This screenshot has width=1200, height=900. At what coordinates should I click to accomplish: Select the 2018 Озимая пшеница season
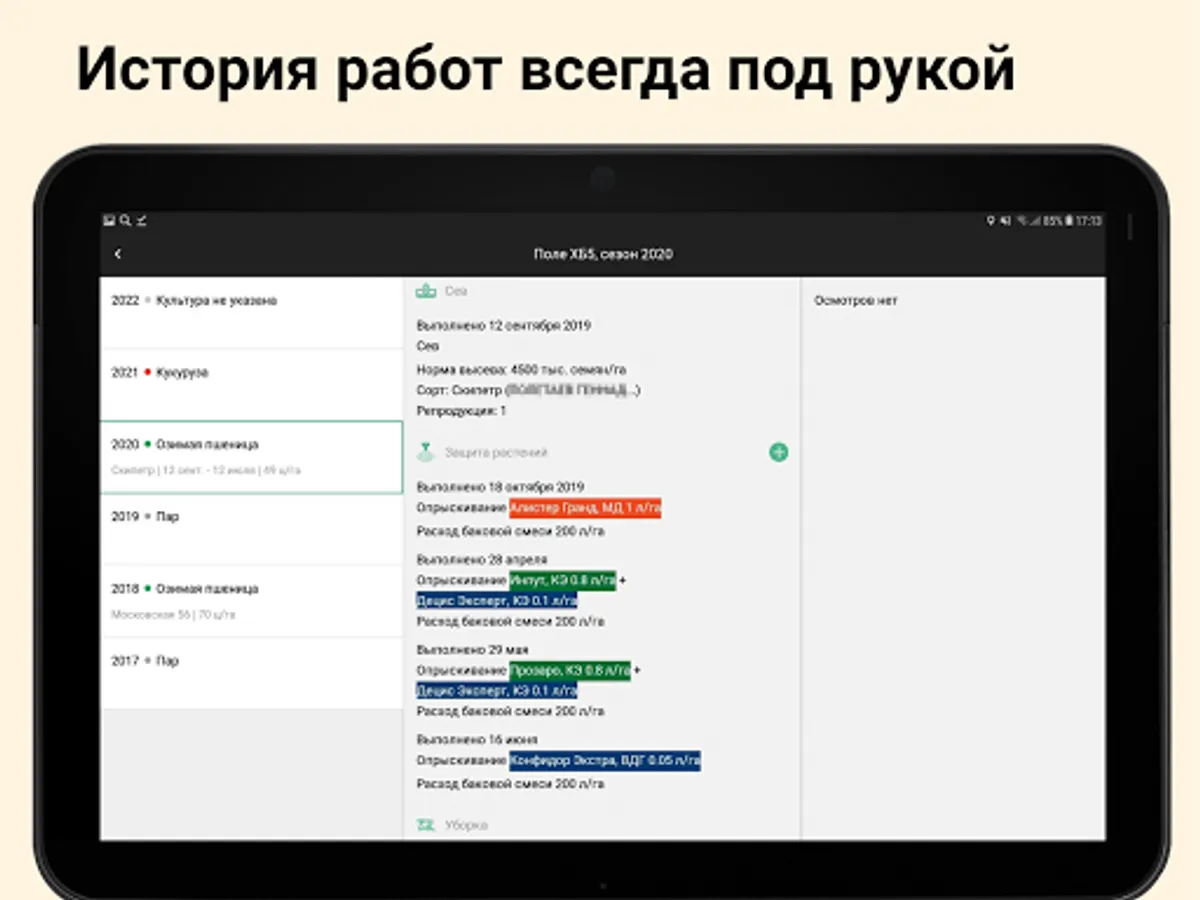pyautogui.click(x=251, y=601)
